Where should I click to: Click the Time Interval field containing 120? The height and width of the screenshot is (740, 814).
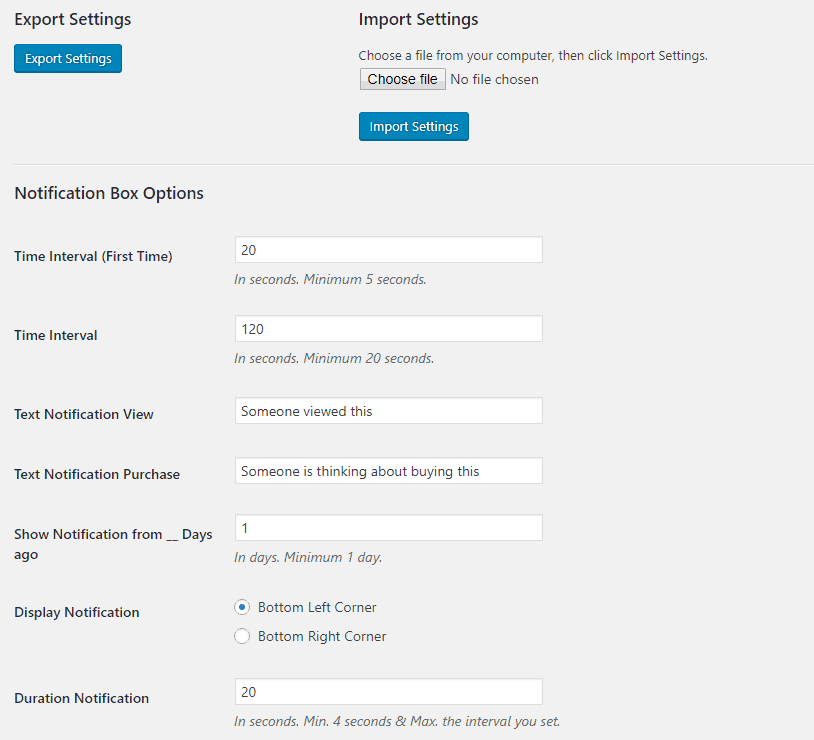[388, 329]
